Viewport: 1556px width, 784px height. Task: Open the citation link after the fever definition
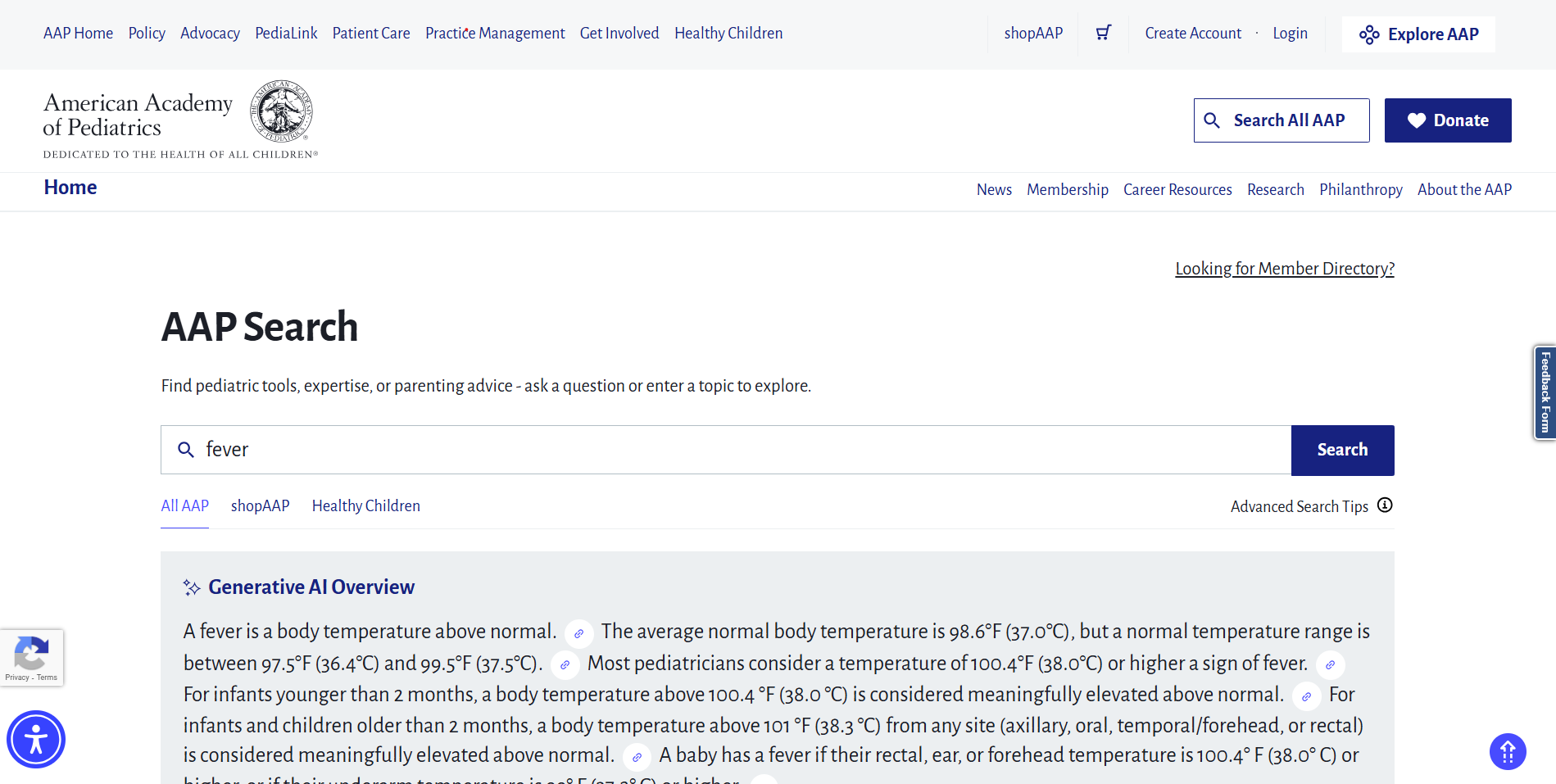[578, 633]
